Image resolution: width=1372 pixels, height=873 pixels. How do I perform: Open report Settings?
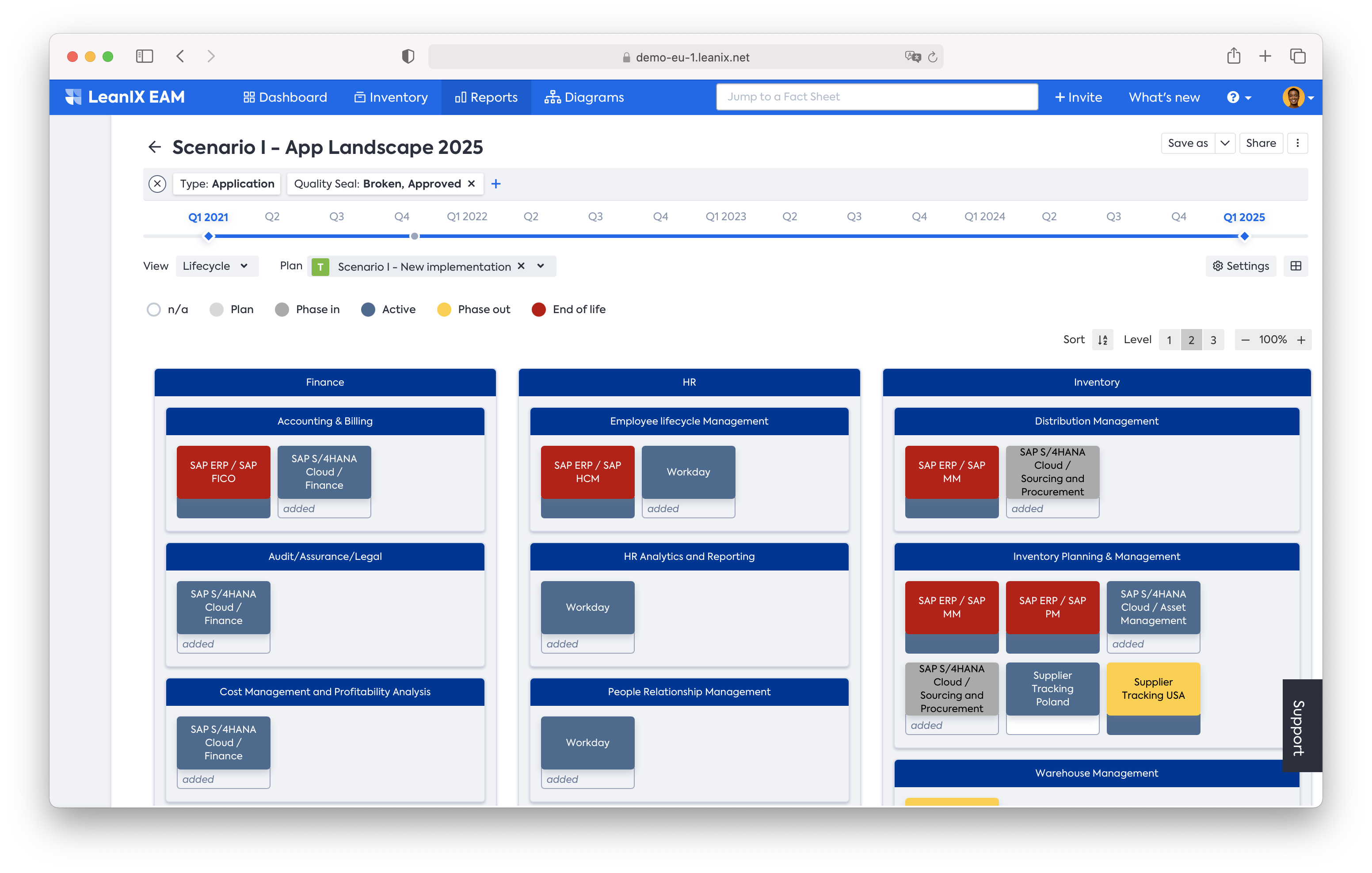(1240, 266)
